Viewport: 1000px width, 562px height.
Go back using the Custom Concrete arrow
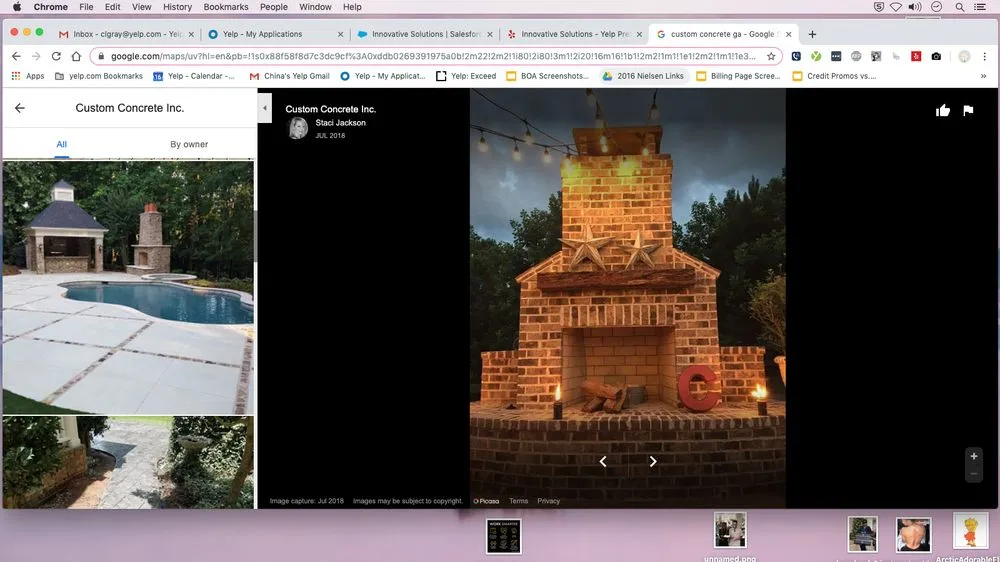coord(20,108)
